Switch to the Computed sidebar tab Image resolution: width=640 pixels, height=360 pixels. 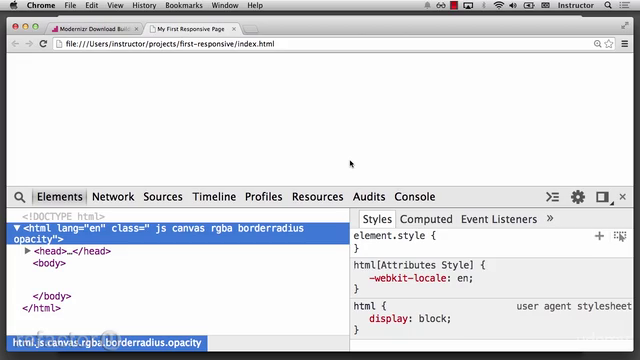(x=426, y=219)
